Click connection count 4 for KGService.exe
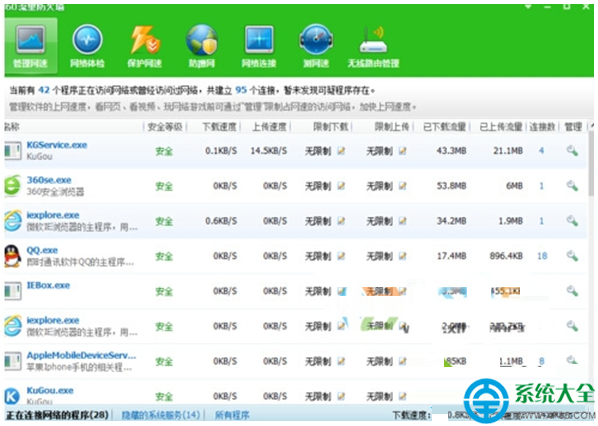This screenshot has height=426, width=598. (541, 151)
